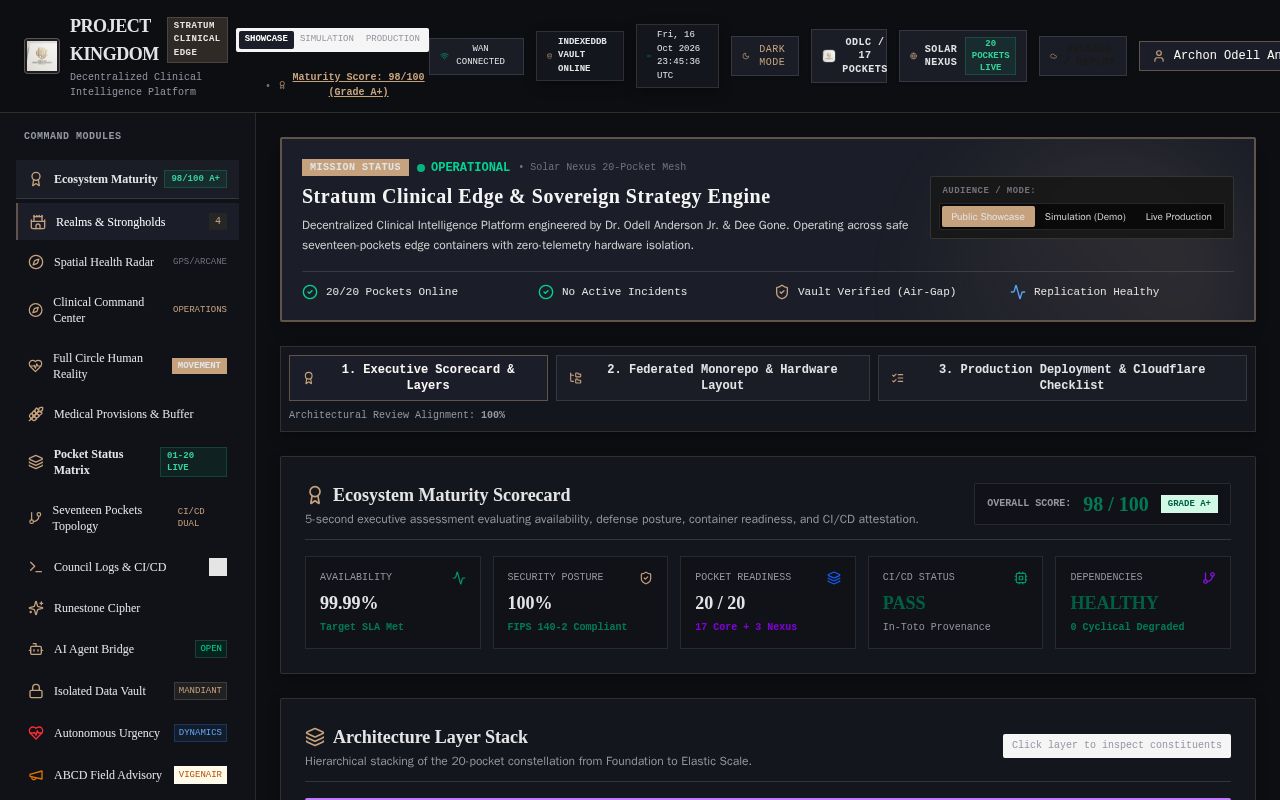Select Public Showcase audience mode

pyautogui.click(x=988, y=217)
